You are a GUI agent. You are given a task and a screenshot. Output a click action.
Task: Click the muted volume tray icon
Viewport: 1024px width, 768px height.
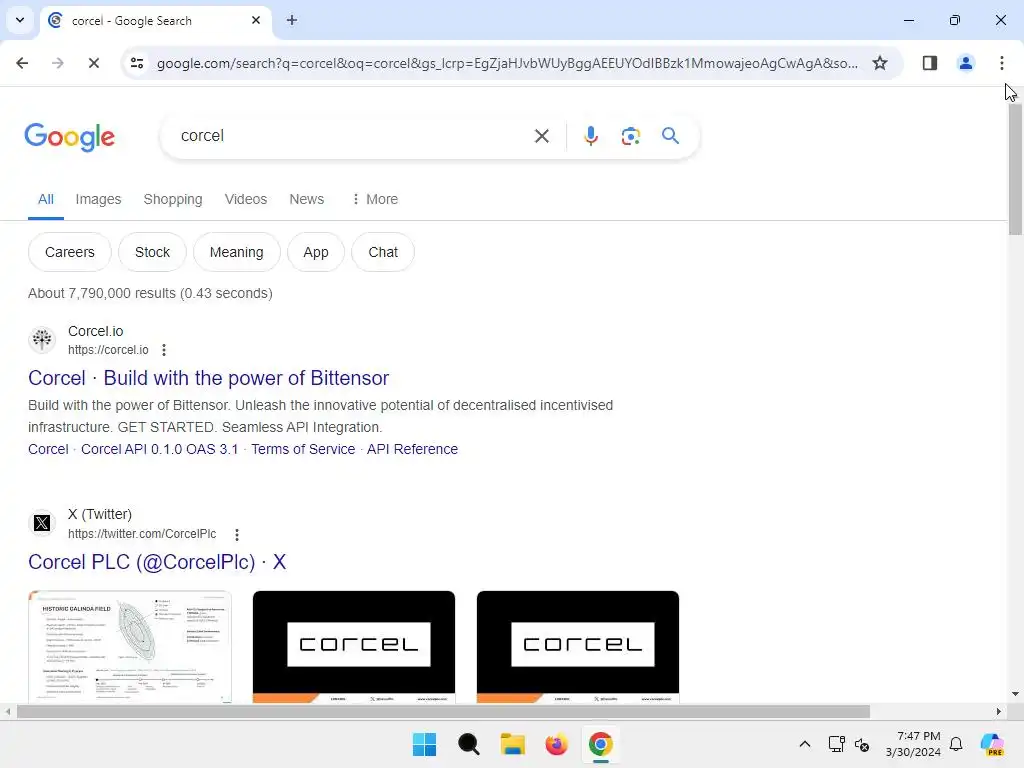862,744
